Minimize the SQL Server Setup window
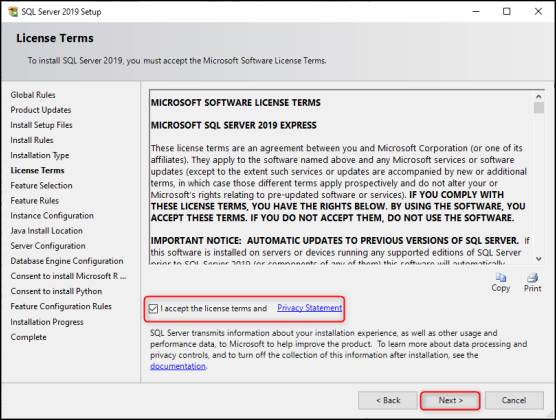The height and width of the screenshot is (420, 556). [476, 11]
